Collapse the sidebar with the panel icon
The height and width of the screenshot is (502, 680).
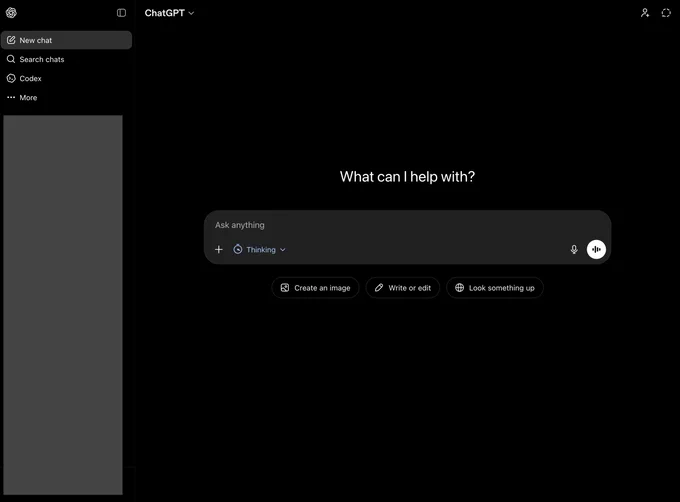coord(121,13)
